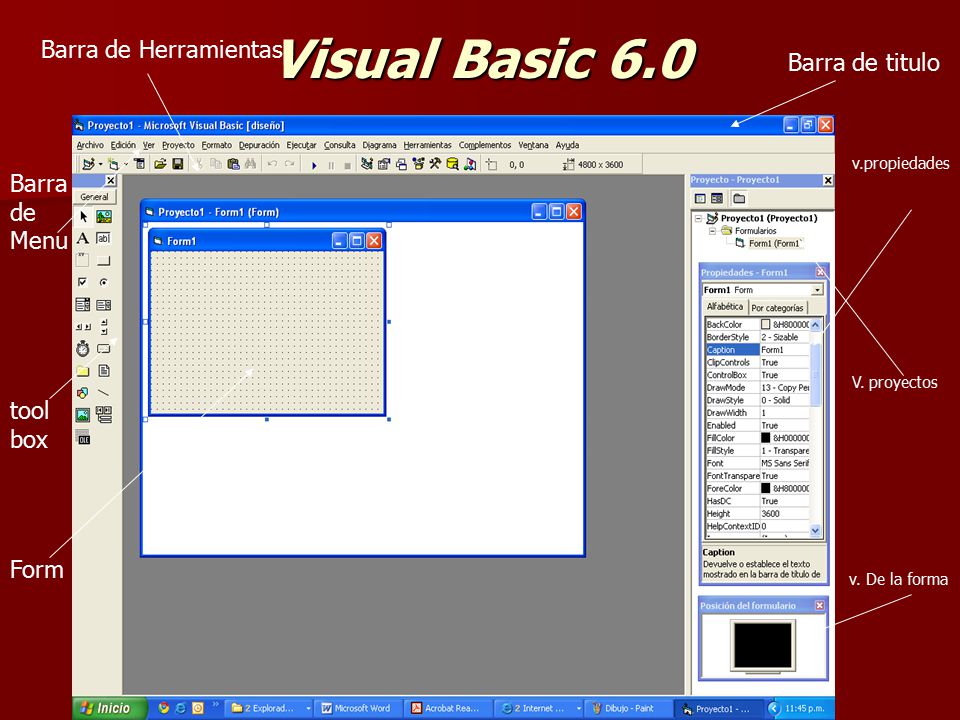This screenshot has width=960, height=720.
Task: Collapse the Formularios folder node
Action: point(712,231)
